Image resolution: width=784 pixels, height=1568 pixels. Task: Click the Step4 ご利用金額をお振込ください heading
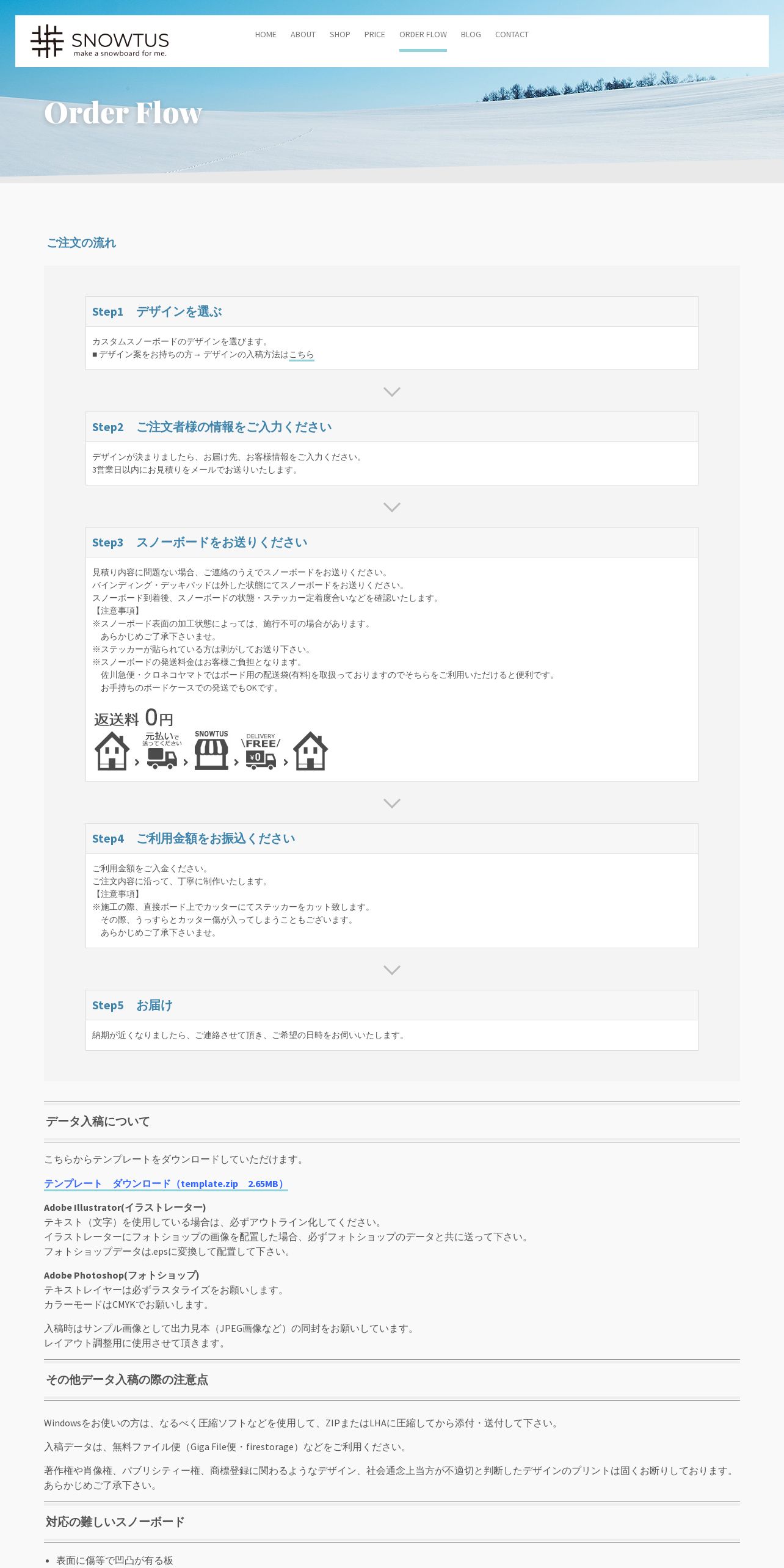point(194,838)
